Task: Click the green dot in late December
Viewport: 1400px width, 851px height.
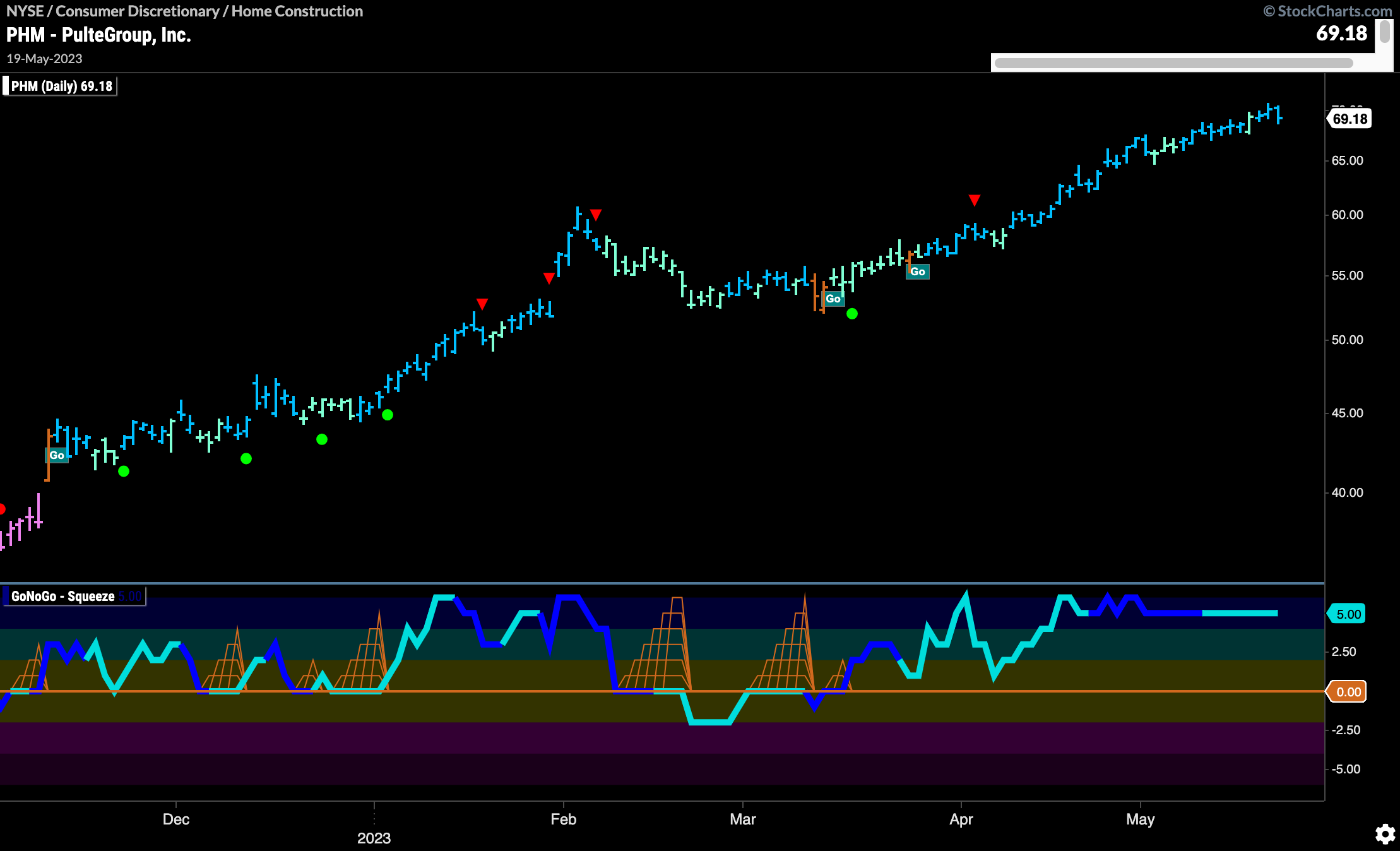Action: [322, 439]
